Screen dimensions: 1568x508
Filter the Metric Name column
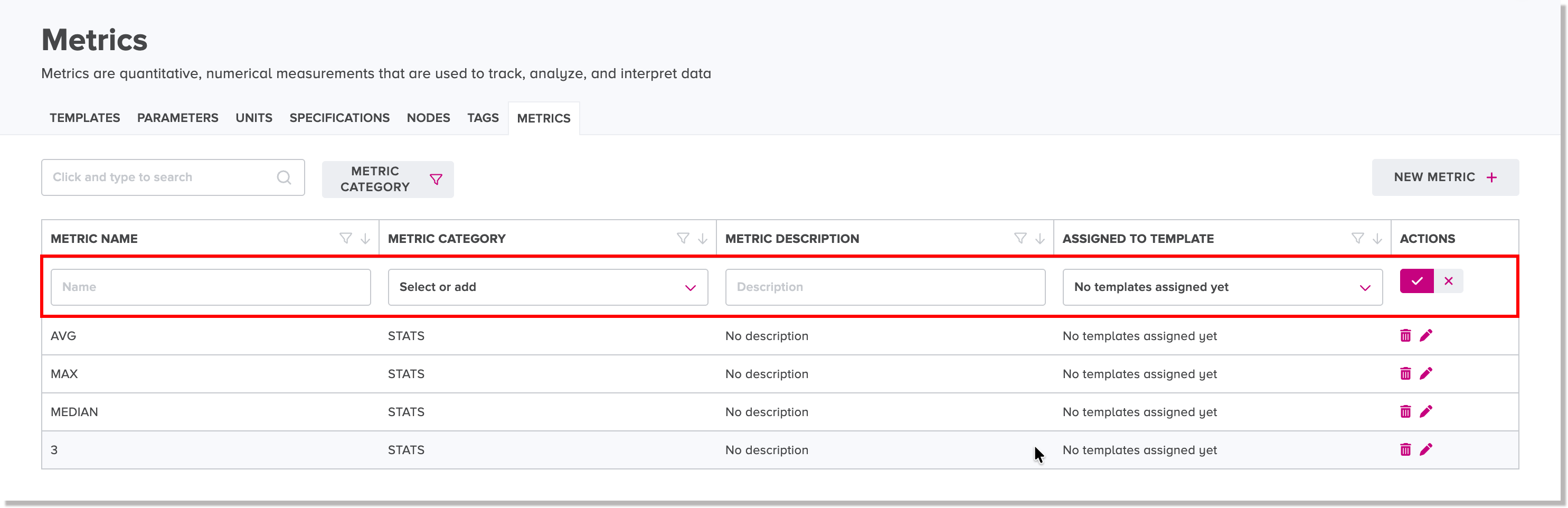click(x=346, y=238)
